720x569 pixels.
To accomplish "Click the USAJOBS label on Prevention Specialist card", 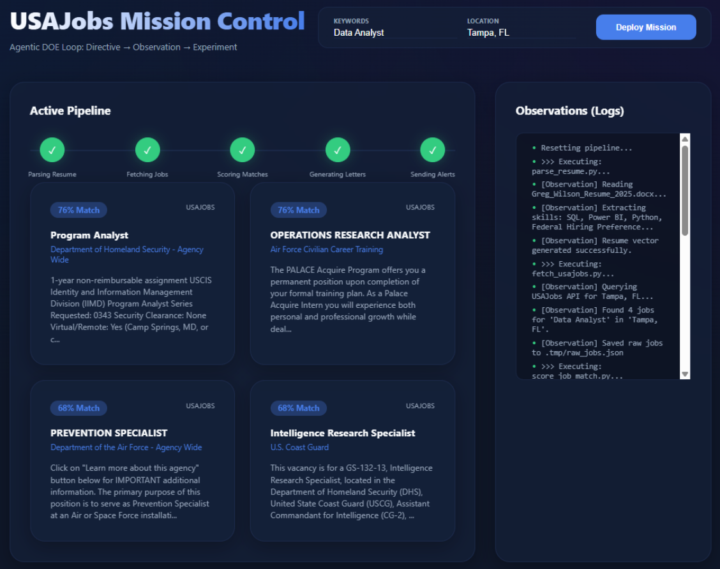I will point(200,406).
